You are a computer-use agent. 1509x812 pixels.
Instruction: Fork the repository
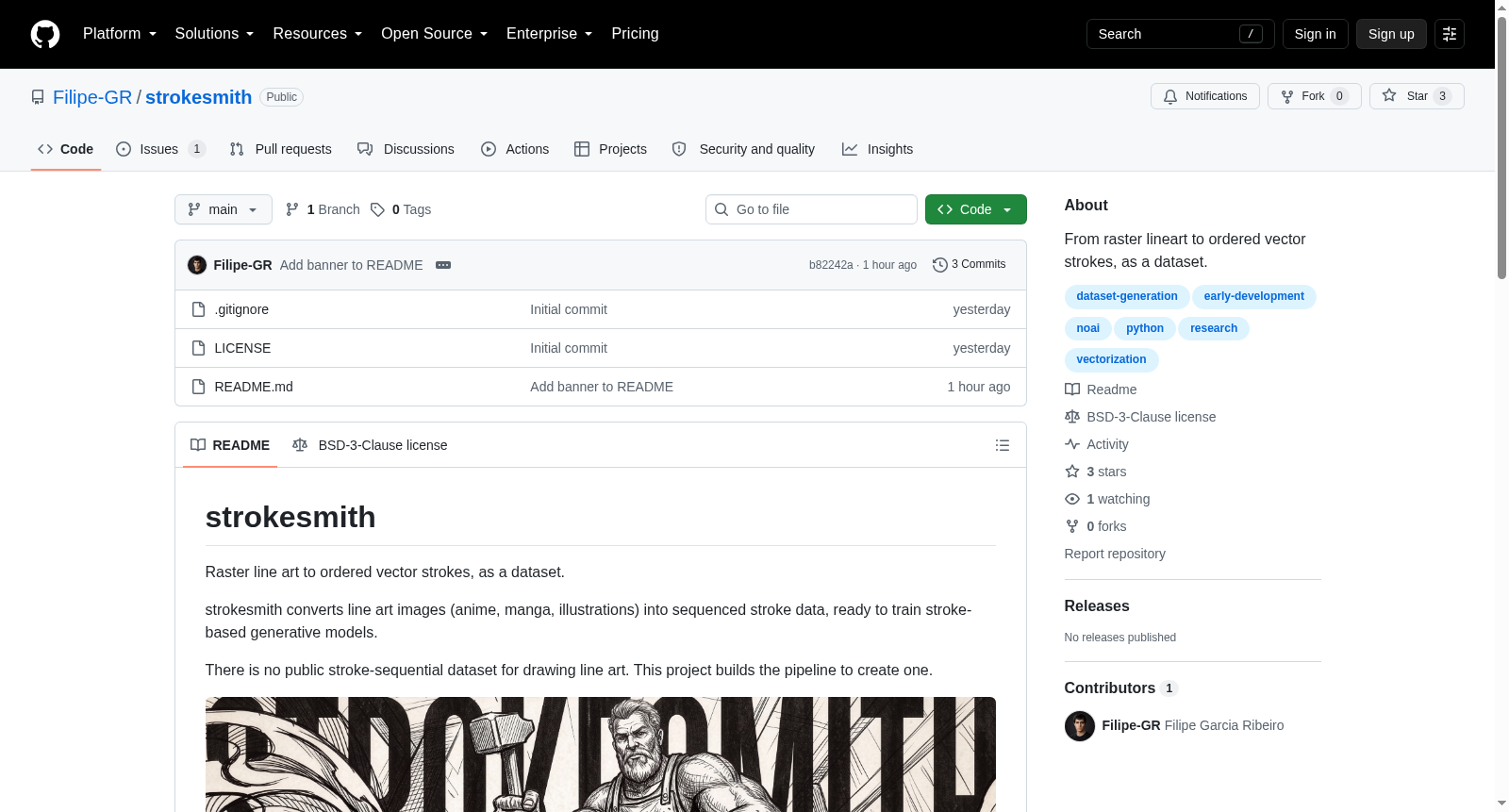[x=1314, y=96]
